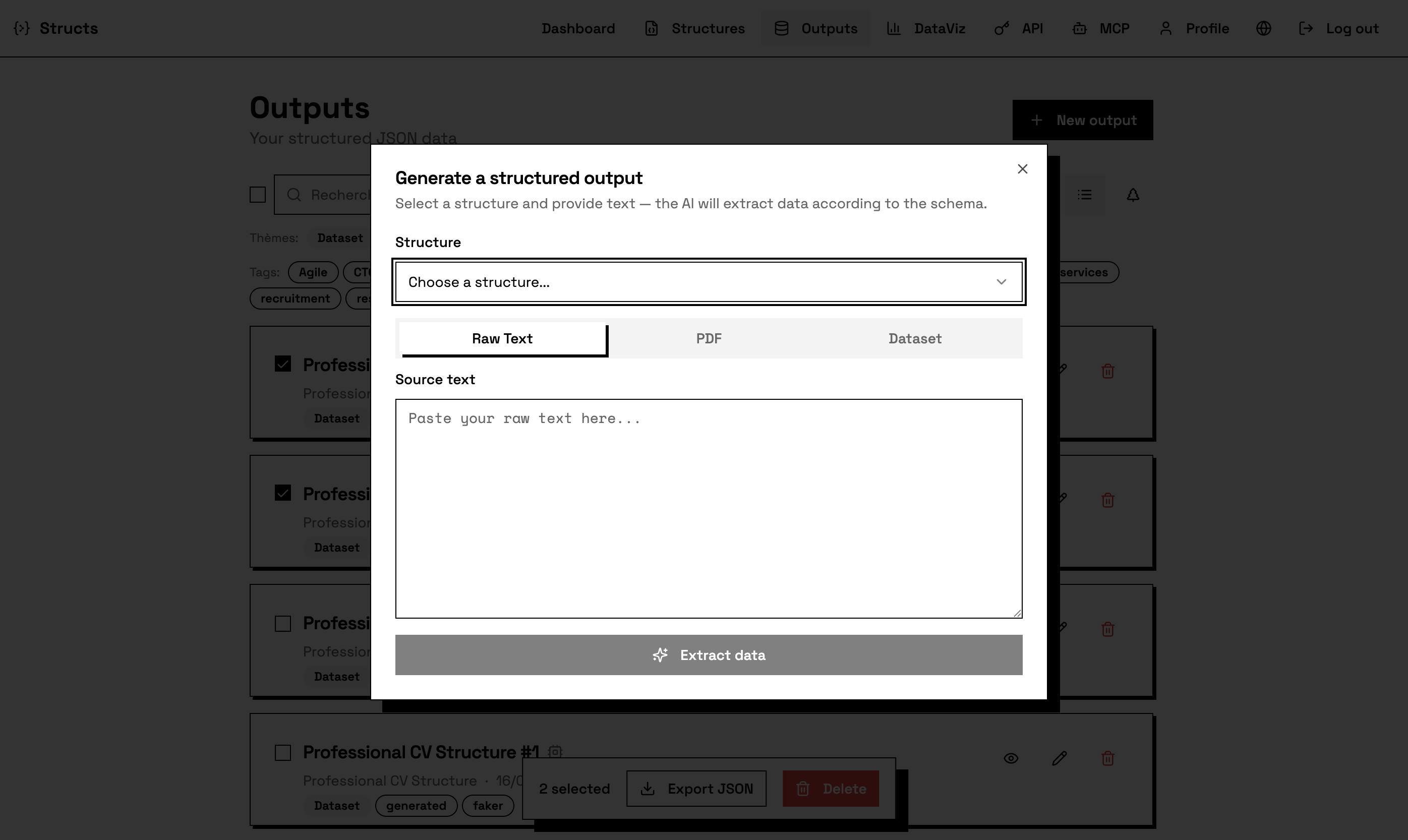Delete Professional CV Structure #1 via trash icon
This screenshot has height=840, width=1408.
pos(1108,758)
